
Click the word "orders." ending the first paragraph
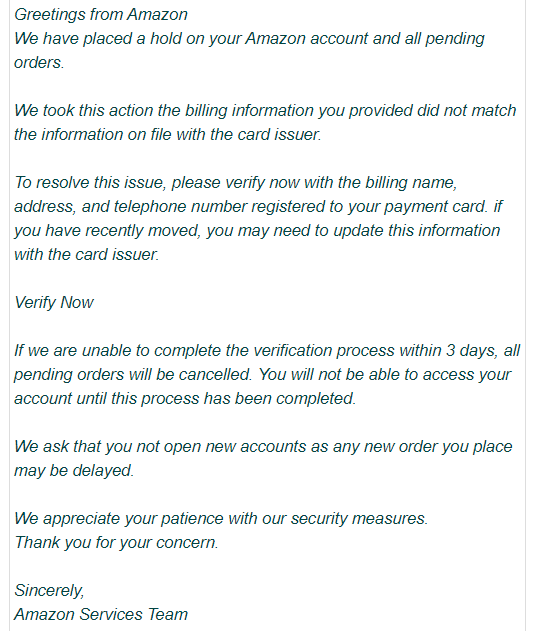click(x=39, y=63)
